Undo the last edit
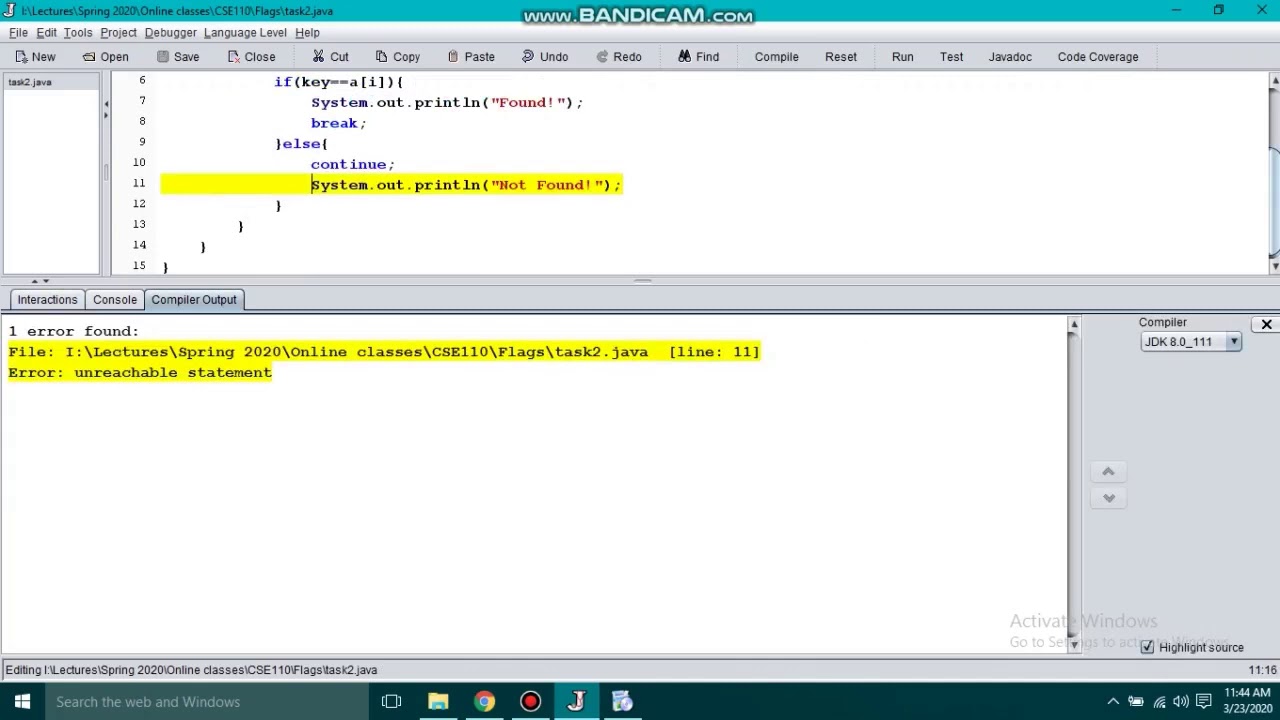This screenshot has height=720, width=1280. [x=544, y=57]
